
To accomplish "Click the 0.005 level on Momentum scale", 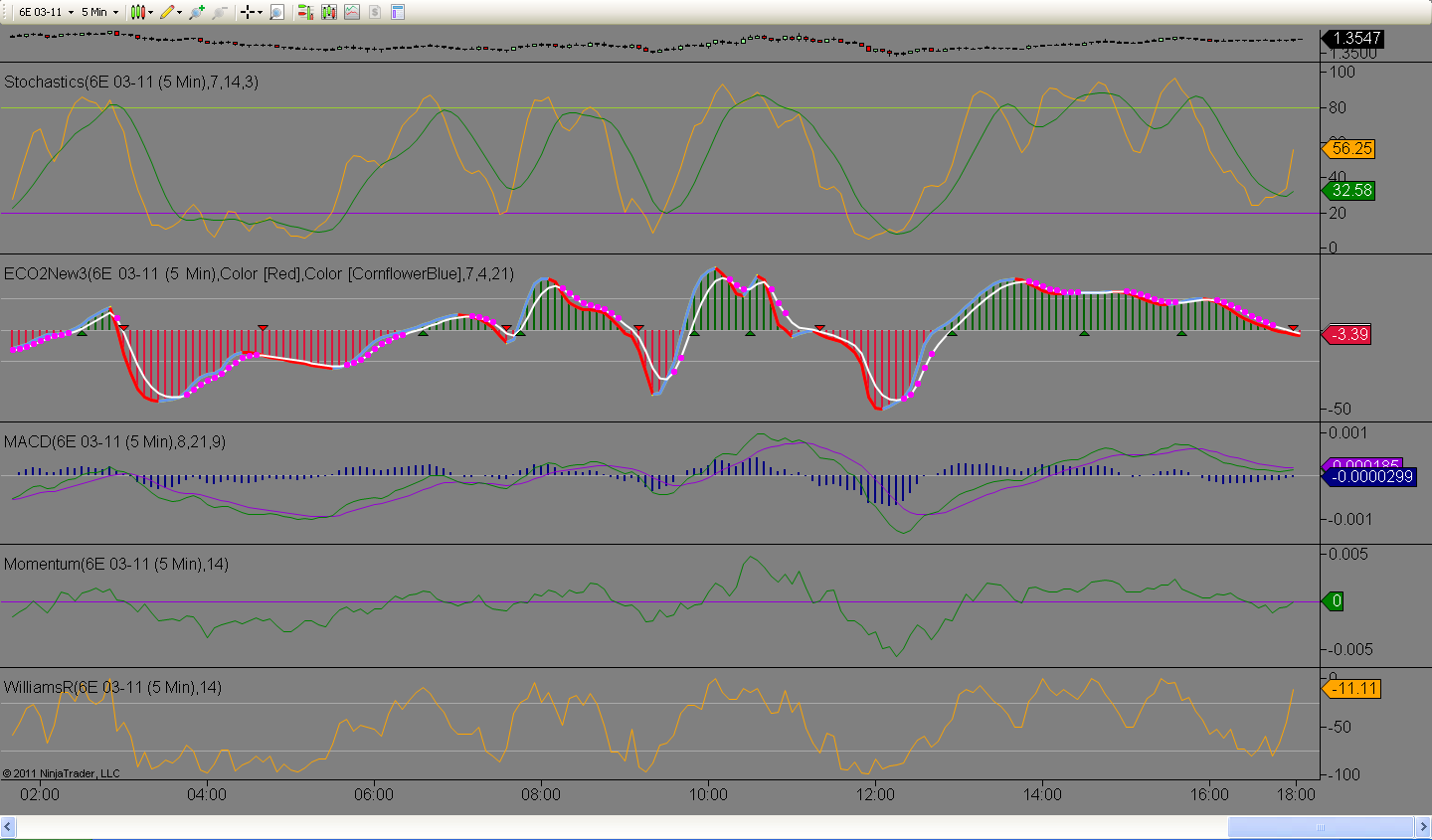I will (x=1349, y=554).
